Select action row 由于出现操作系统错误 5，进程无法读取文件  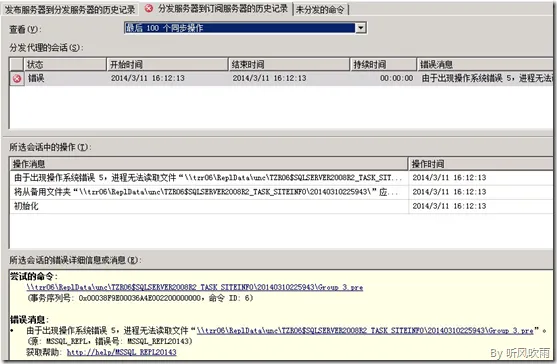pyautogui.click(x=281, y=178)
